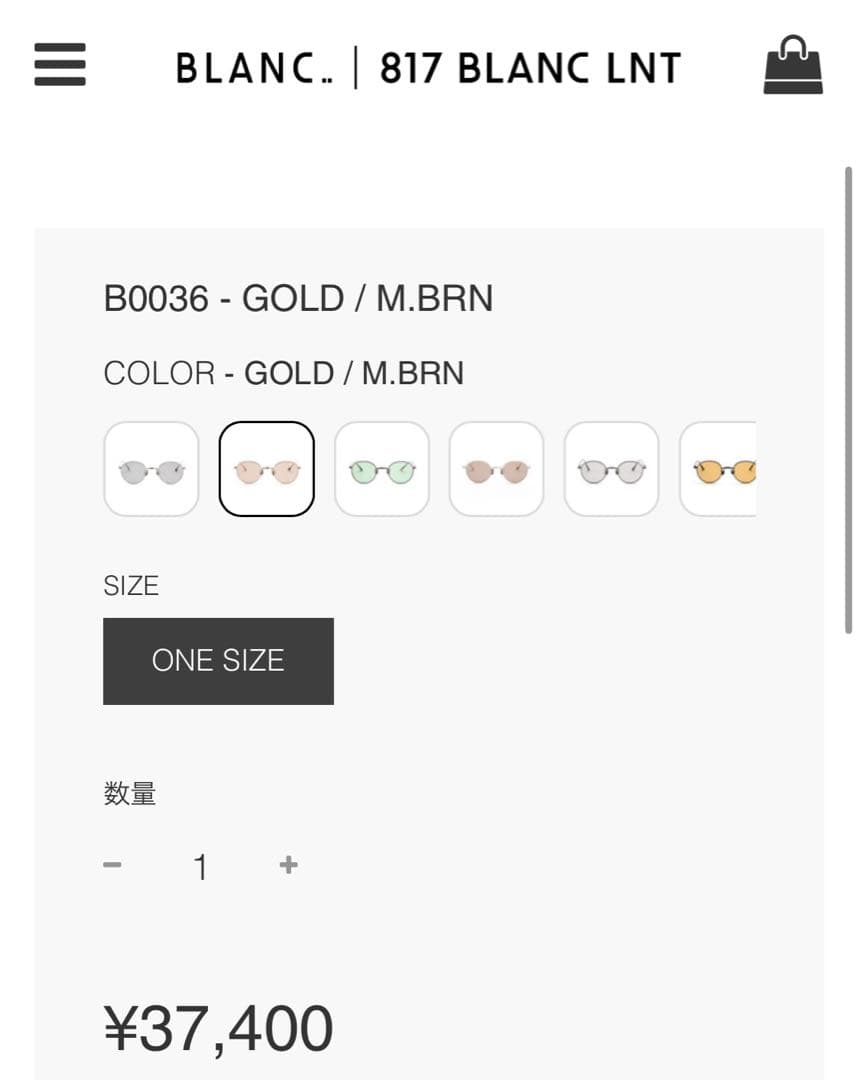Click the currently selected GOLD / M.BRN swatch

tap(266, 469)
